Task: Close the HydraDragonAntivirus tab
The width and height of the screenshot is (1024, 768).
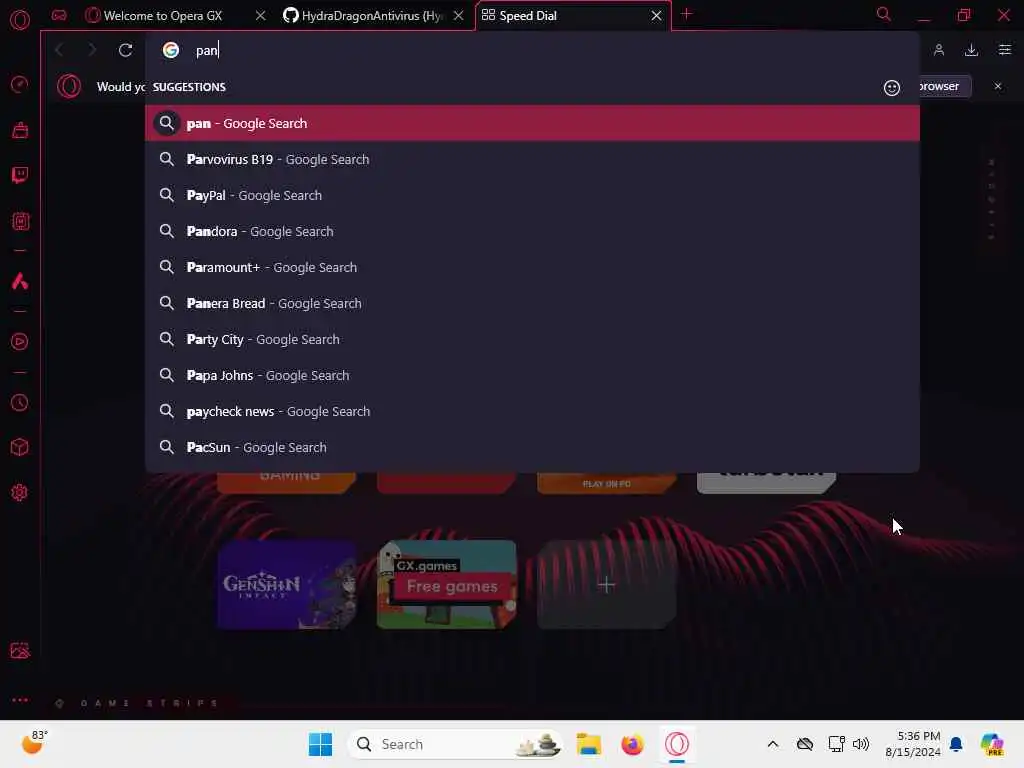Action: coord(458,15)
